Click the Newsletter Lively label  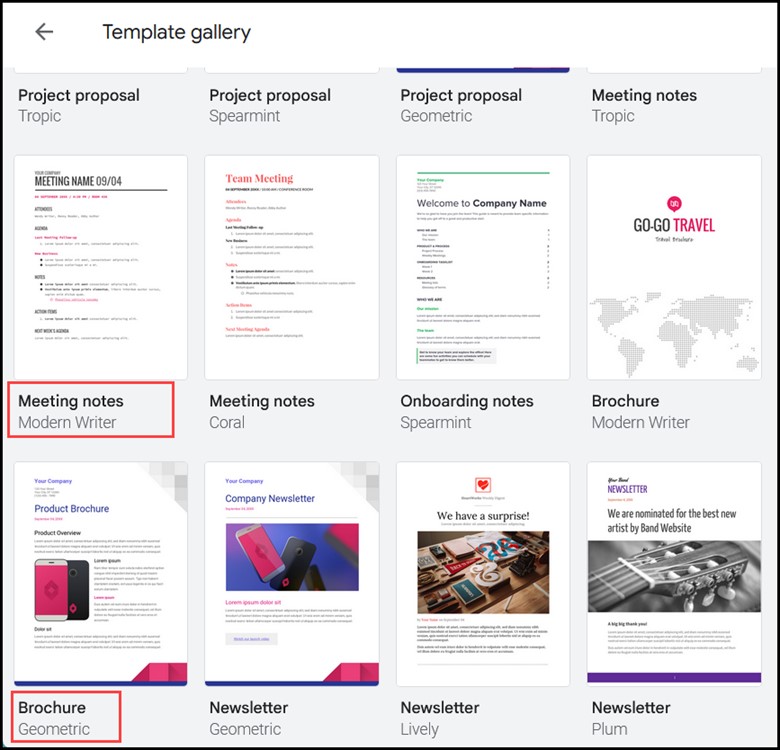[440, 718]
